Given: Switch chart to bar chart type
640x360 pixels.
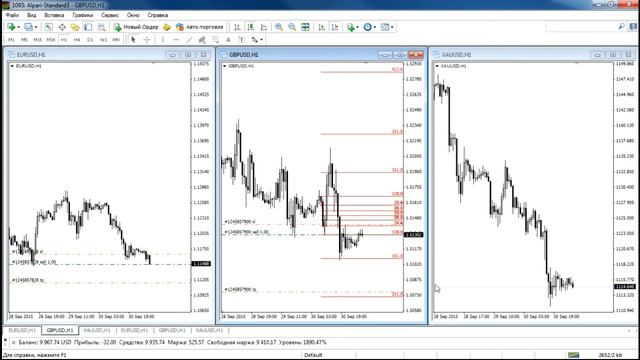Looking at the screenshot, I should pos(237,27).
